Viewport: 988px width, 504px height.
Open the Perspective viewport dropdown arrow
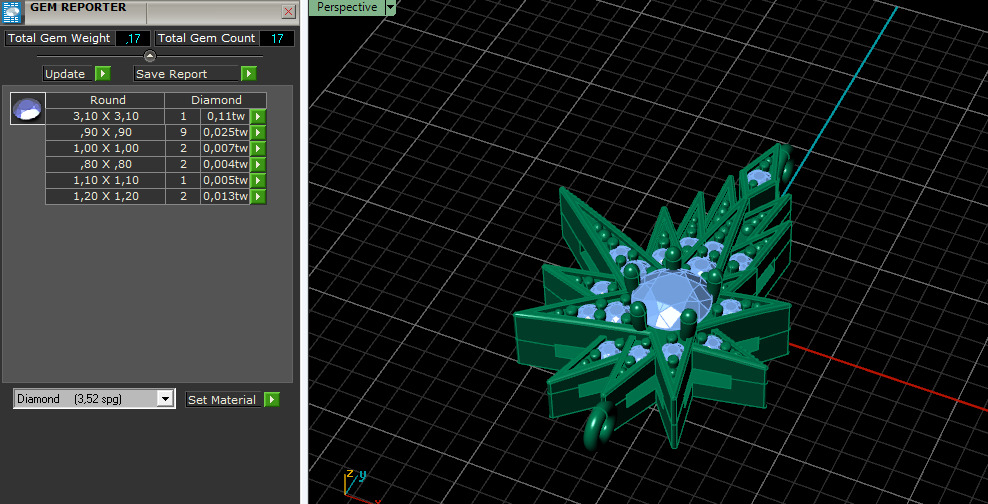coord(390,7)
